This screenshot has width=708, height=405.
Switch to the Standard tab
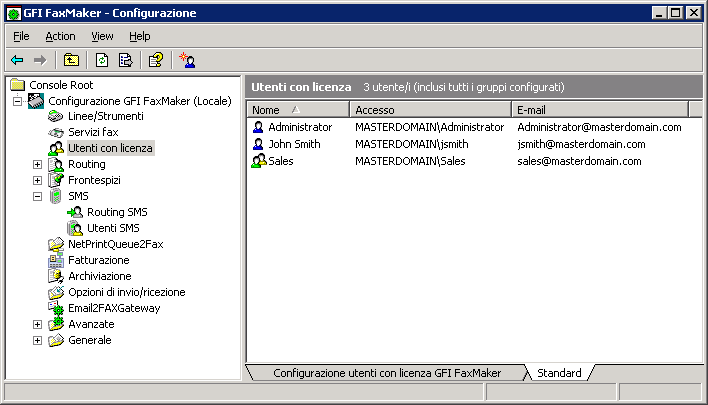(x=559, y=373)
